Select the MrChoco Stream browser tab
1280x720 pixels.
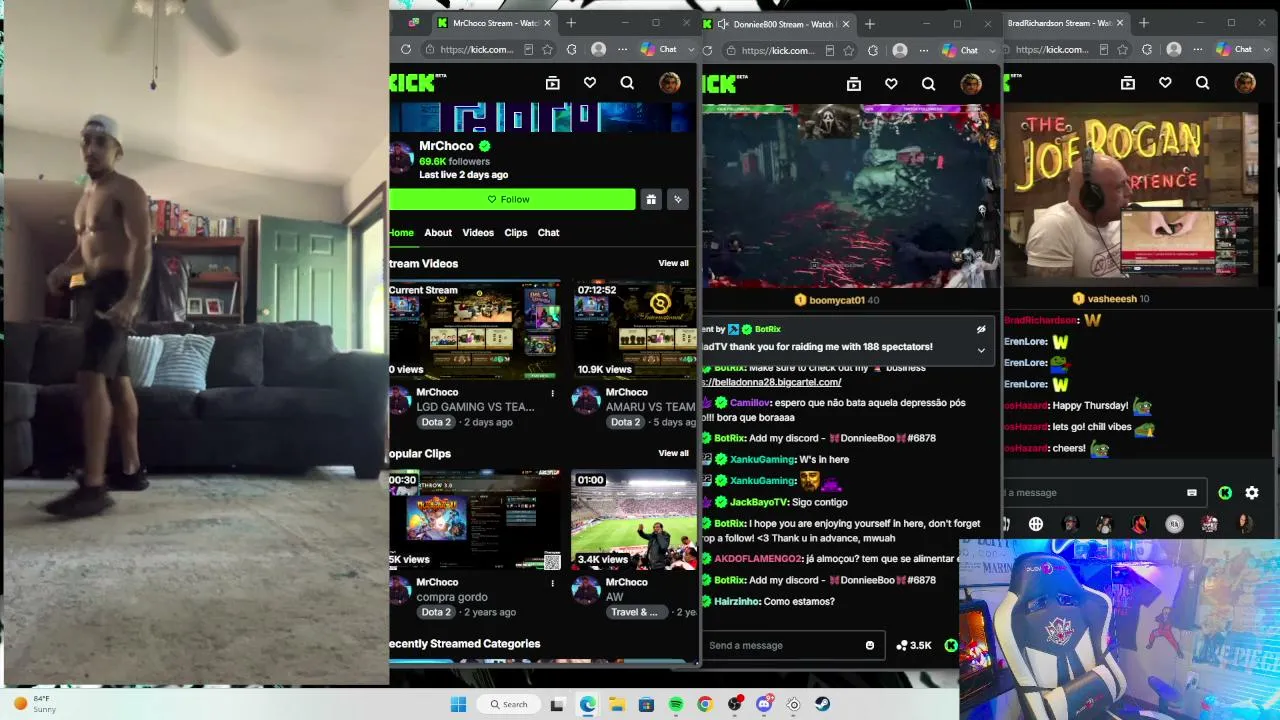pyautogui.click(x=495, y=23)
